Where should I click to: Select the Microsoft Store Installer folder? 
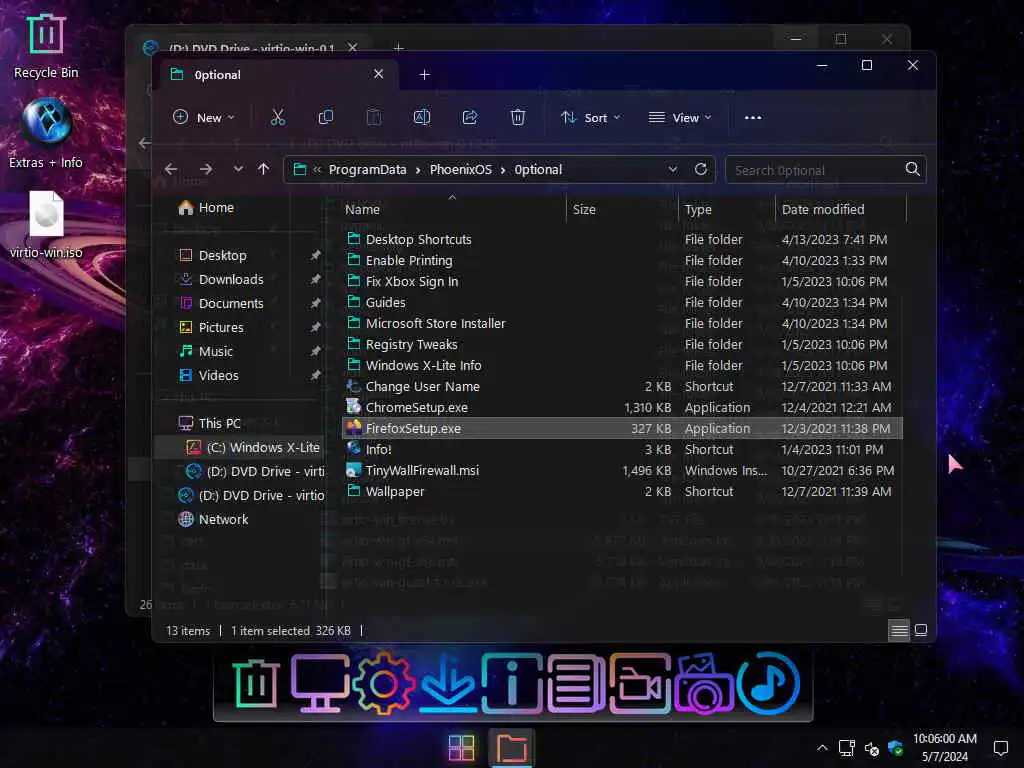pos(436,323)
